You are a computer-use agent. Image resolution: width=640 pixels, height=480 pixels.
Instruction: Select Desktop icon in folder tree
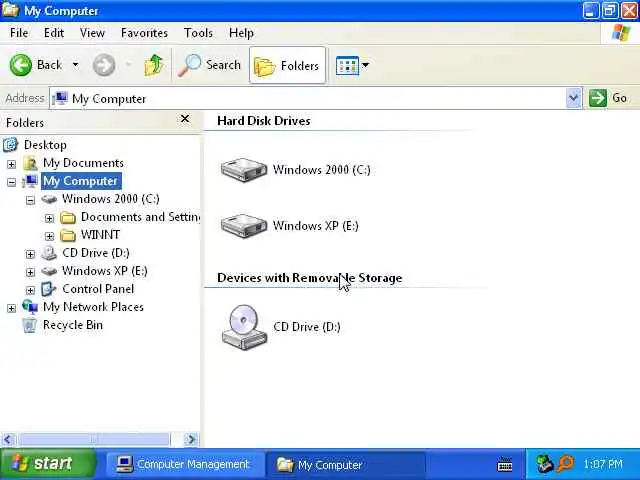(11, 144)
